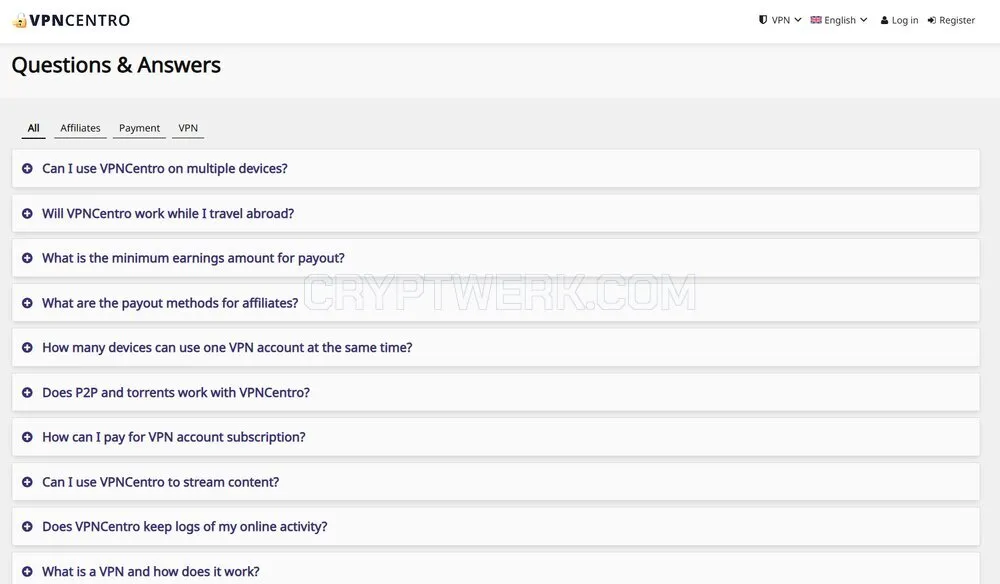The width and height of the screenshot is (1000, 584).
Task: Expand the pay for VPN subscription question
Action: 496,437
